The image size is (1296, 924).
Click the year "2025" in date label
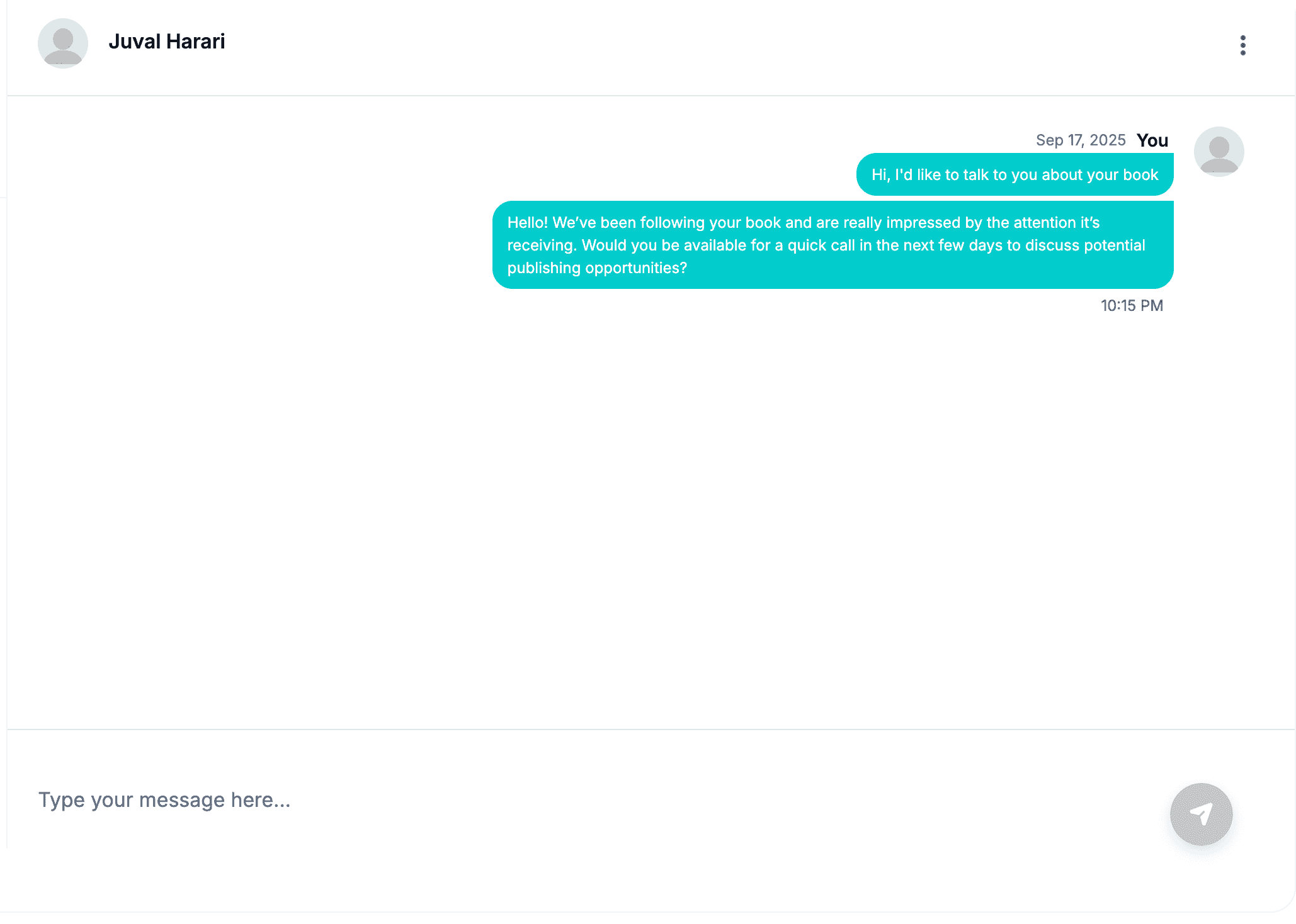click(x=1107, y=140)
